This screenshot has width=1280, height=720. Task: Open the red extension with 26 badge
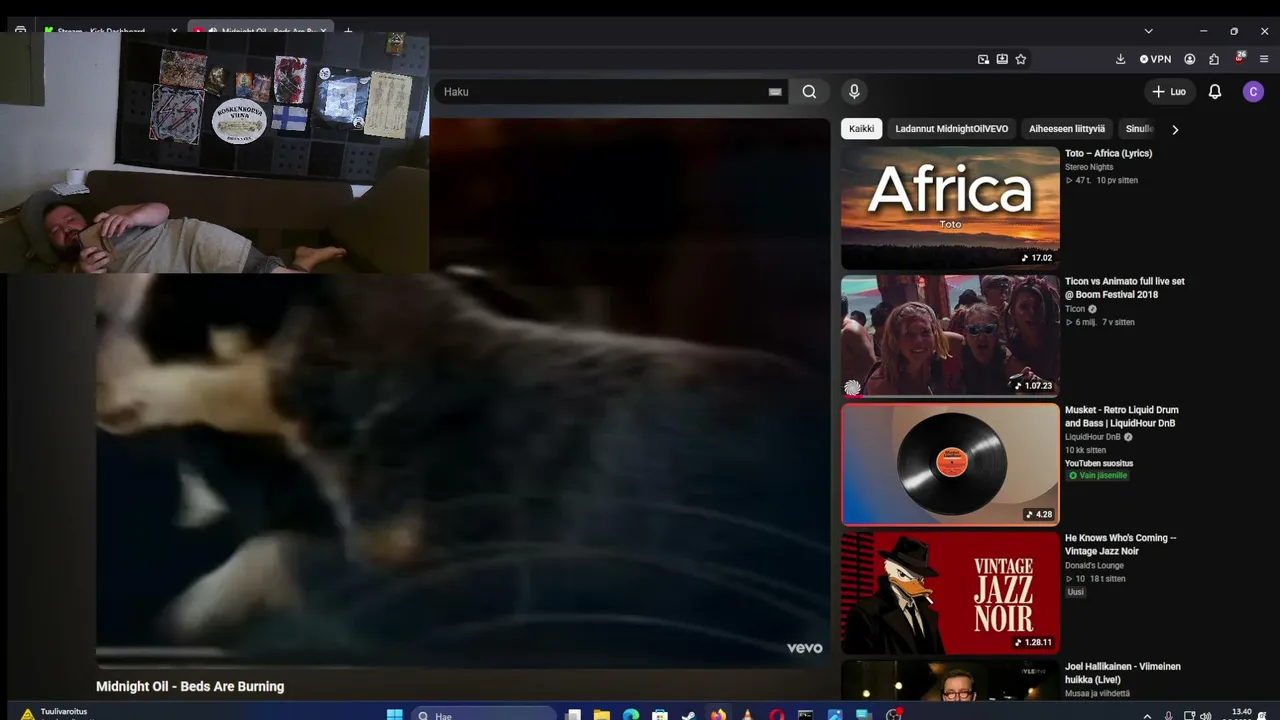click(1239, 58)
